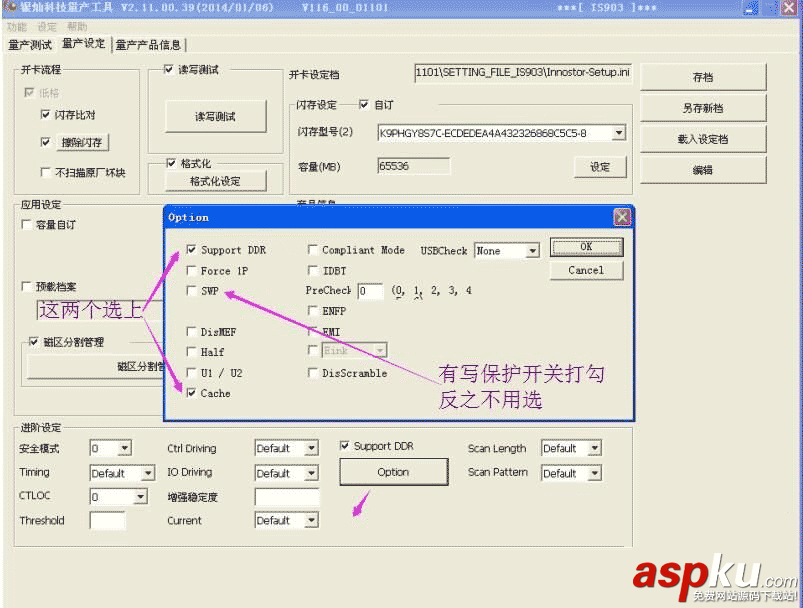Open the 功能 menu
The image size is (803, 608).
tap(17, 27)
